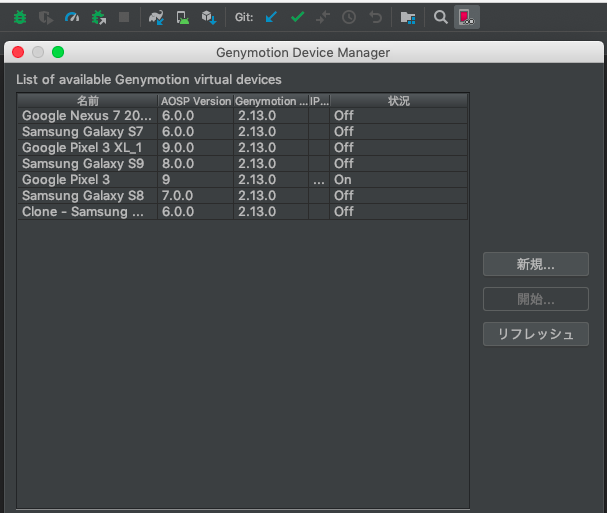Screen dimensions: 607x513
Task: Open Project Structure folder icon
Action: 408,18
